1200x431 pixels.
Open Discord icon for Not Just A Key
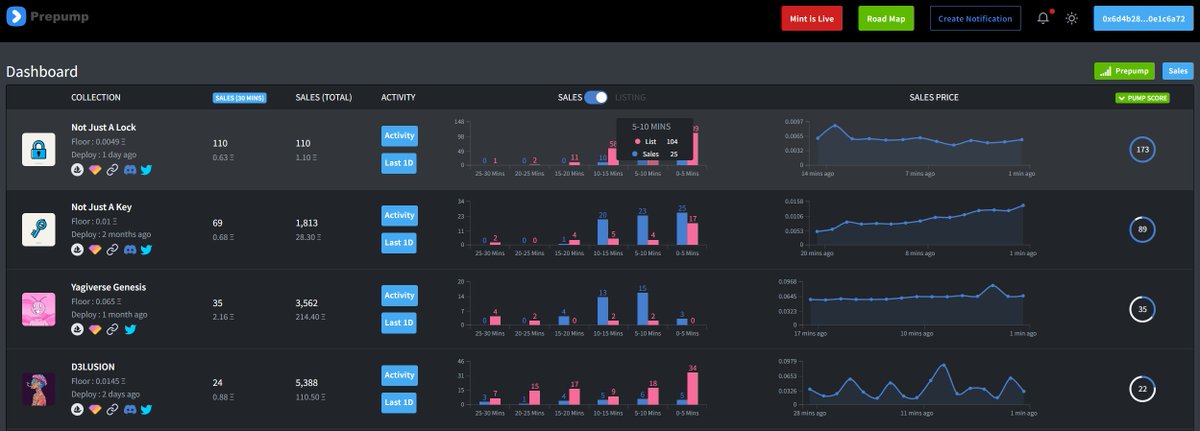129,249
